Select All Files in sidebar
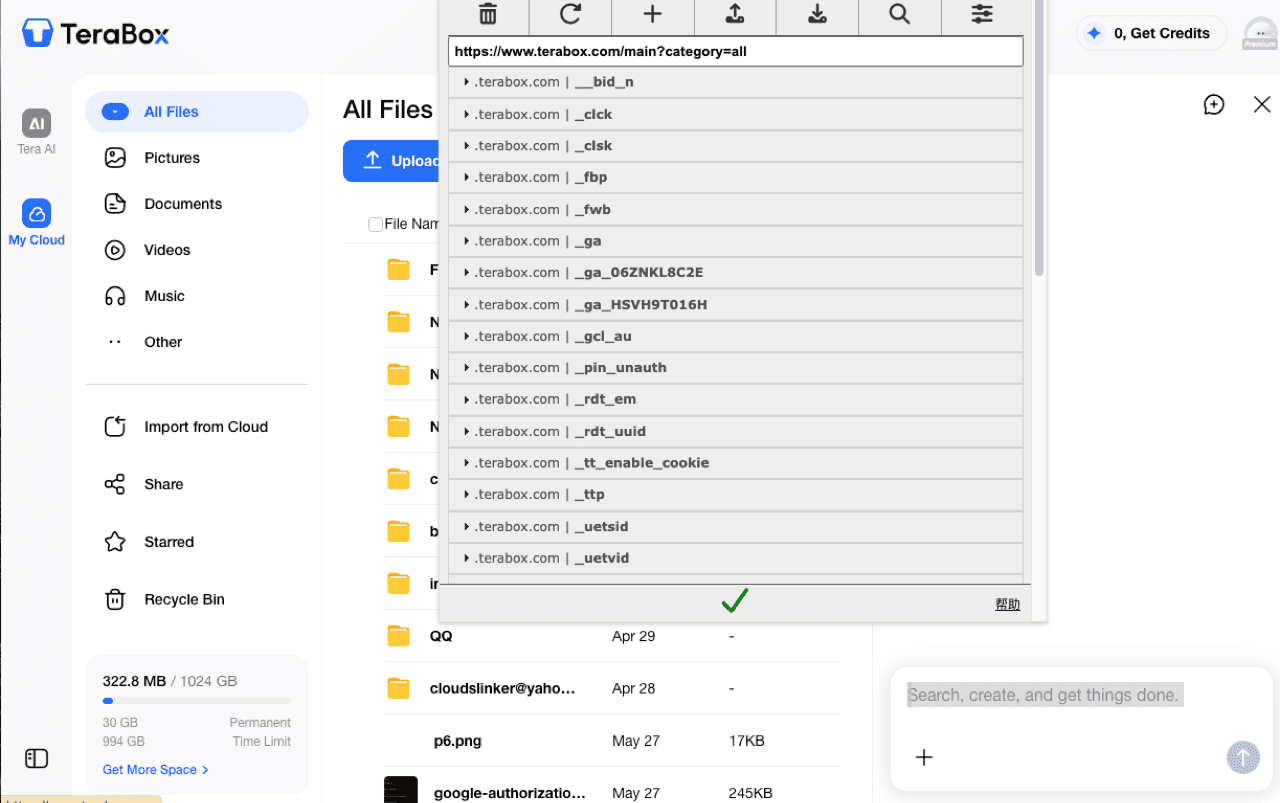The image size is (1280, 803). coord(196,112)
